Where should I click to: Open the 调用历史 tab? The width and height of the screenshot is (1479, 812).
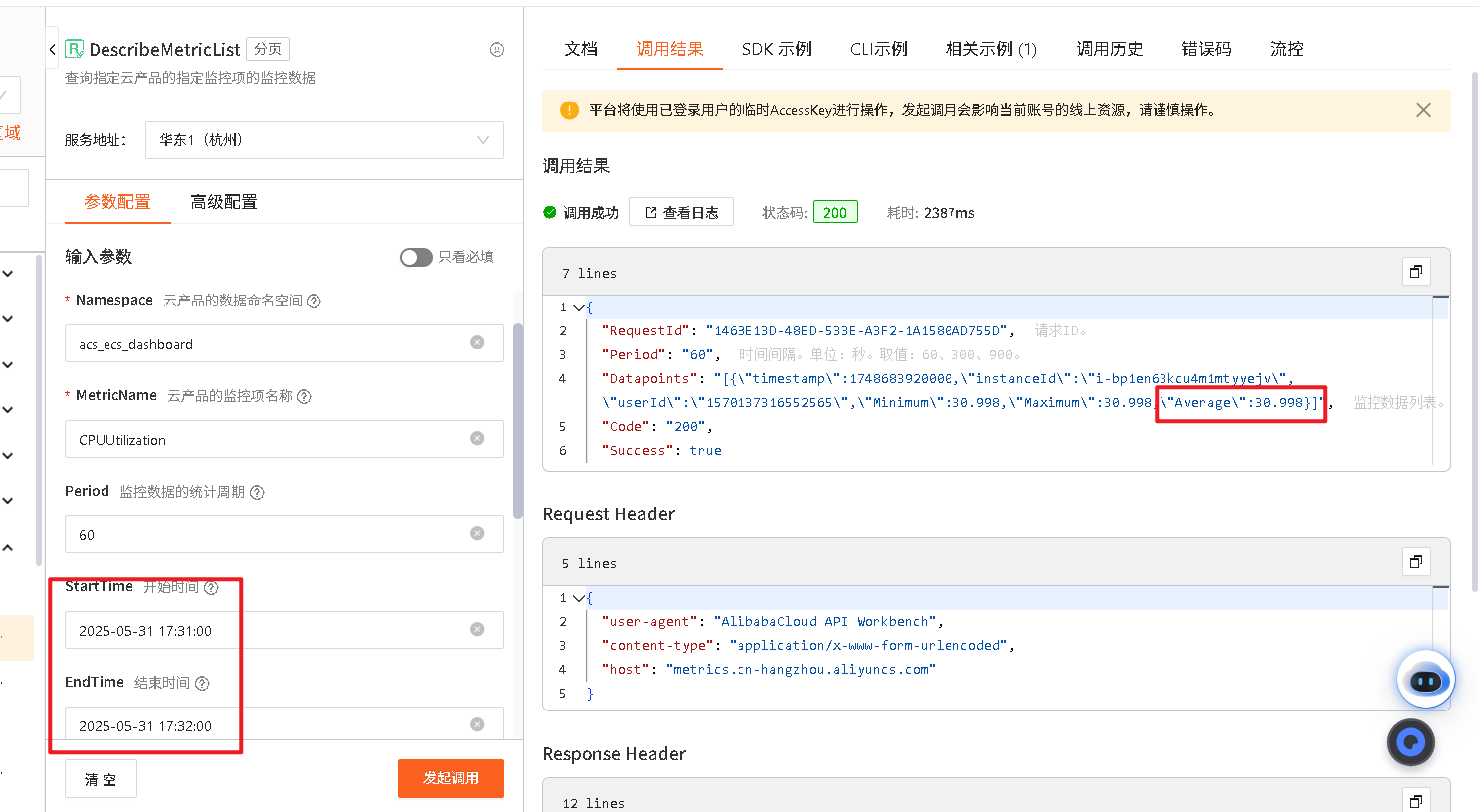tap(1110, 49)
